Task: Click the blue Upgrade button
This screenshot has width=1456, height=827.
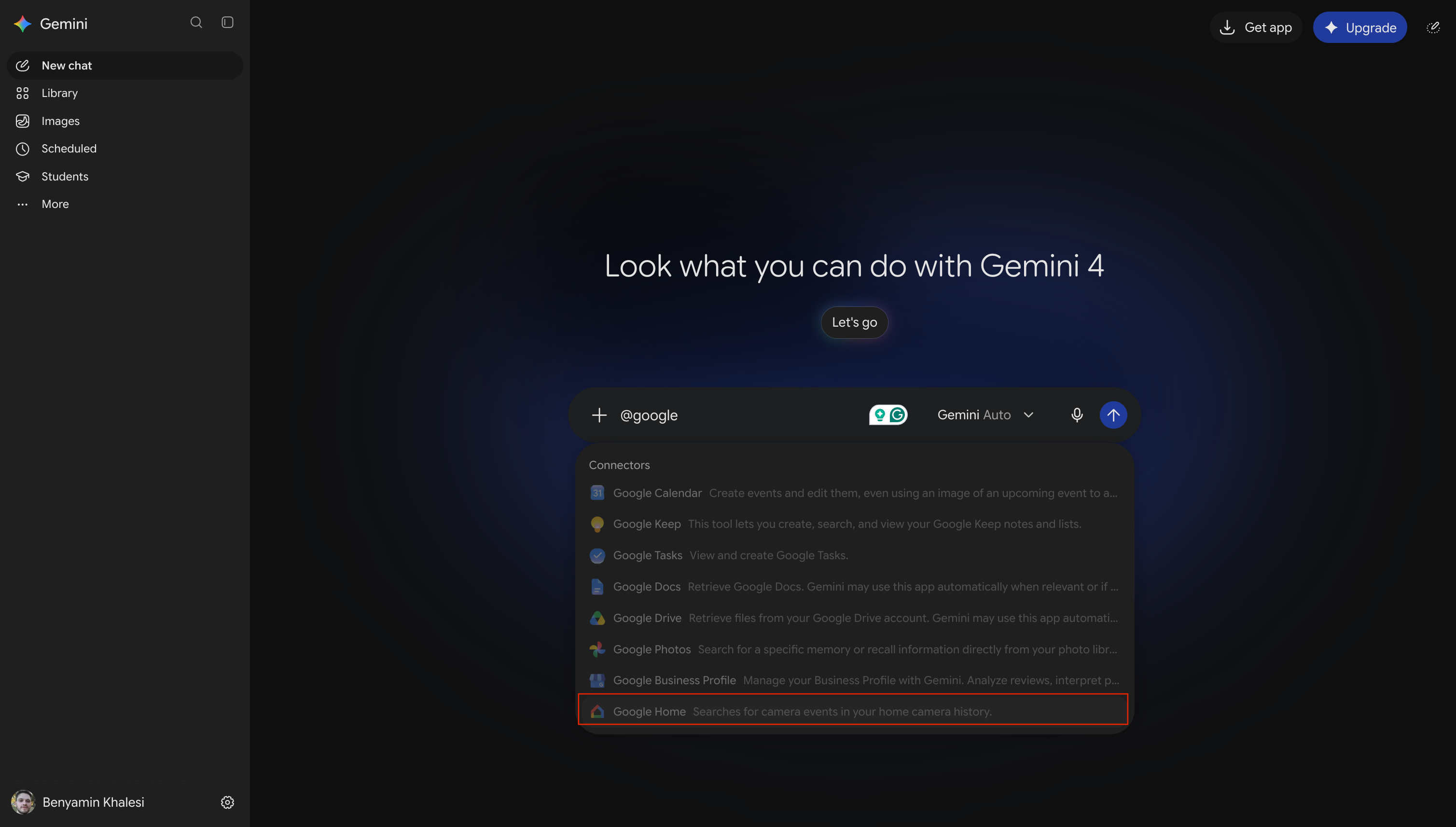Action: click(1359, 28)
